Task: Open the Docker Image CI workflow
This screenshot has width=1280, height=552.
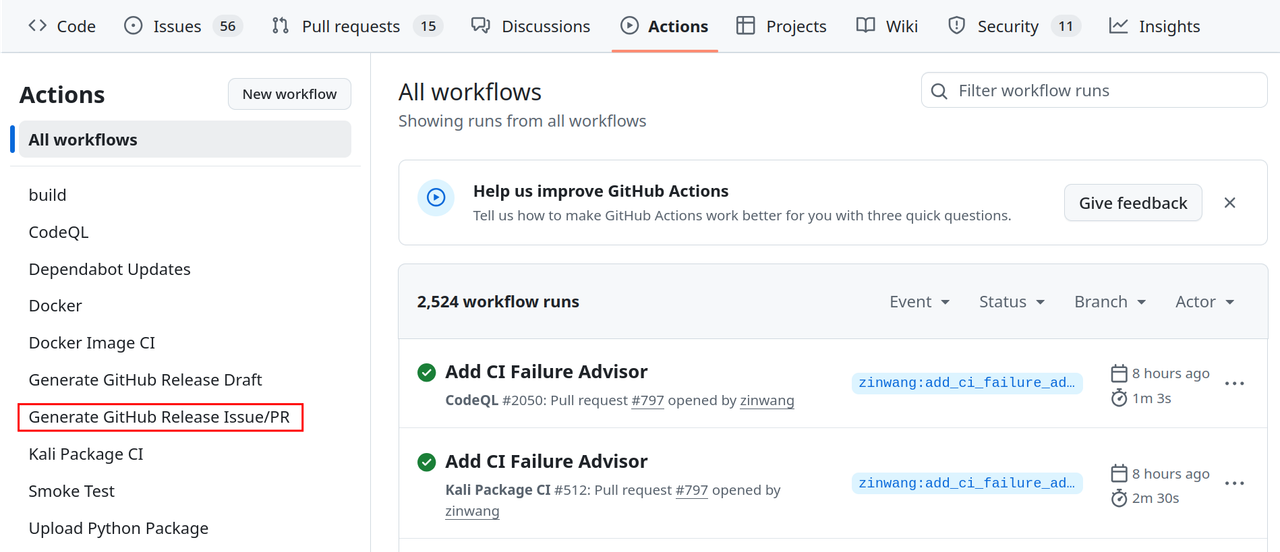Action: coord(91,343)
